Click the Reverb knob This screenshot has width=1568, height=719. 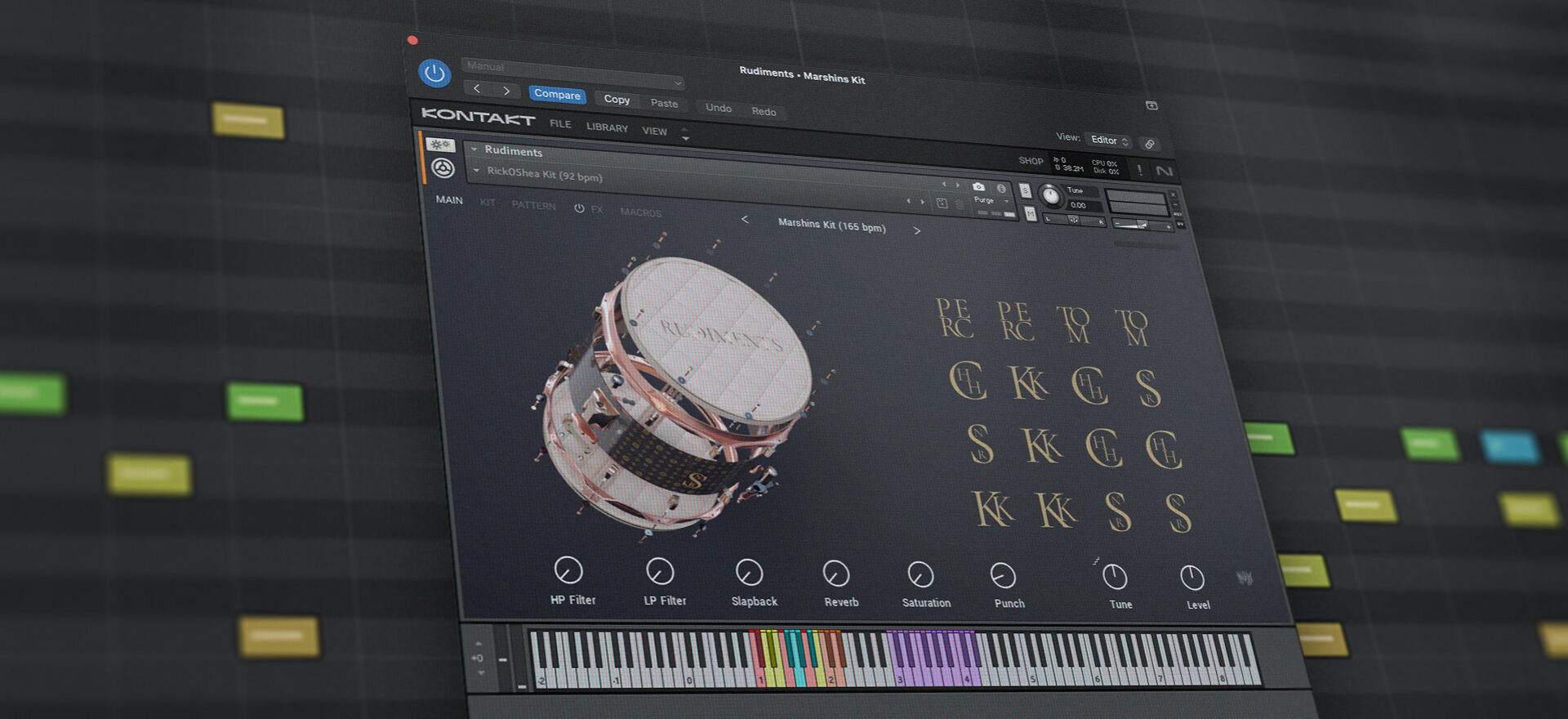(x=835, y=574)
